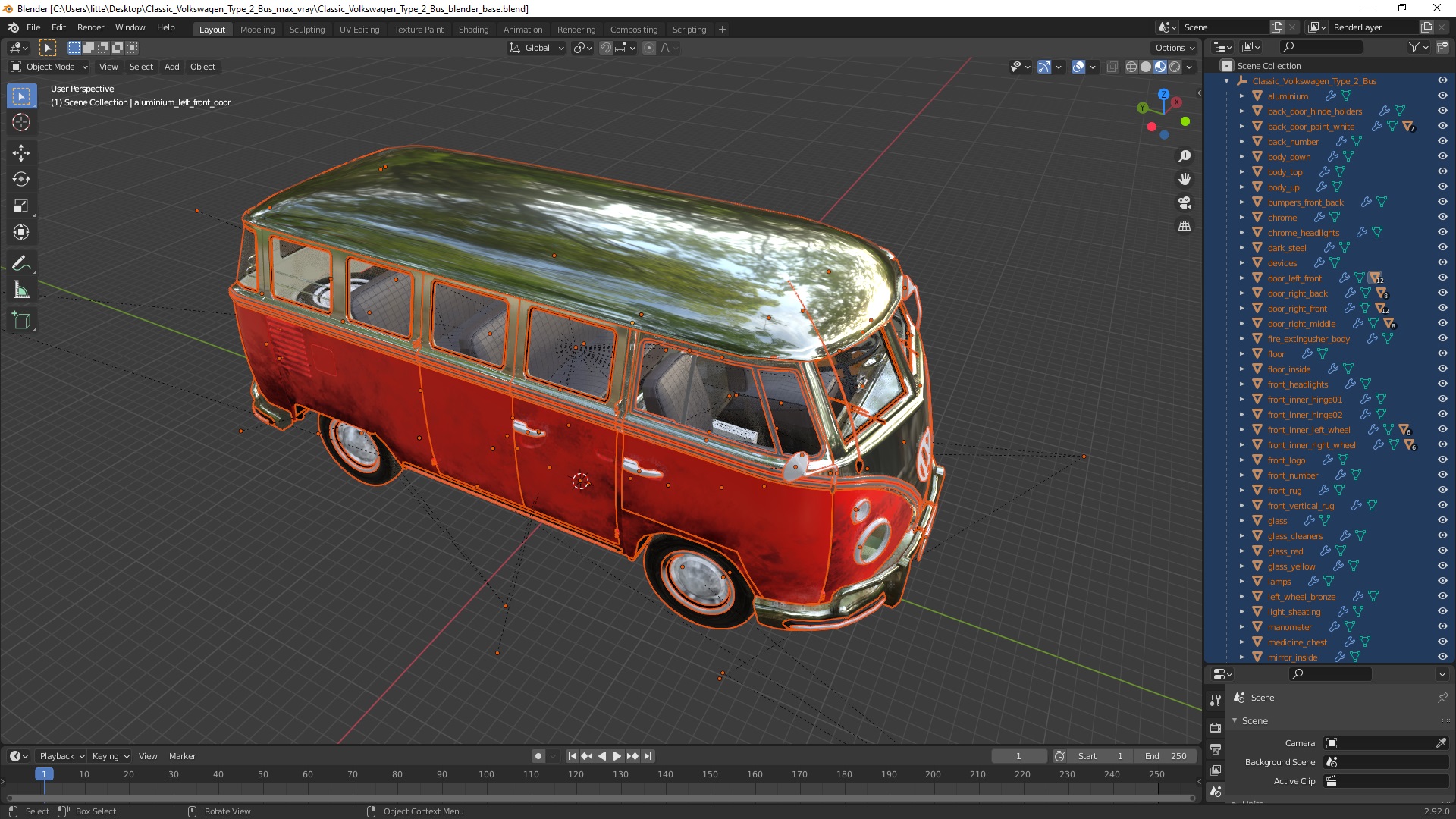This screenshot has height=819, width=1456.
Task: Toggle viewport overlays
Action: [x=1078, y=67]
